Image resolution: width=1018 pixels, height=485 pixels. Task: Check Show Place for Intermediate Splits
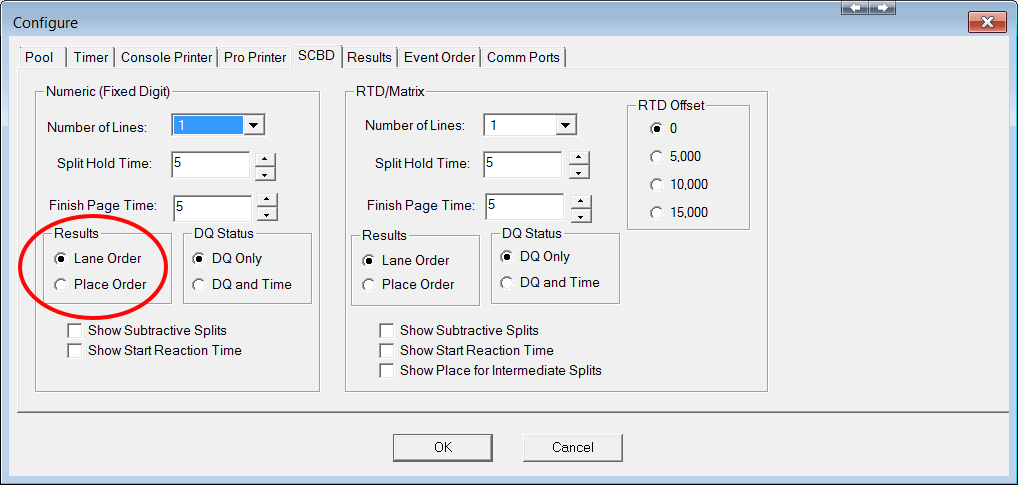386,371
